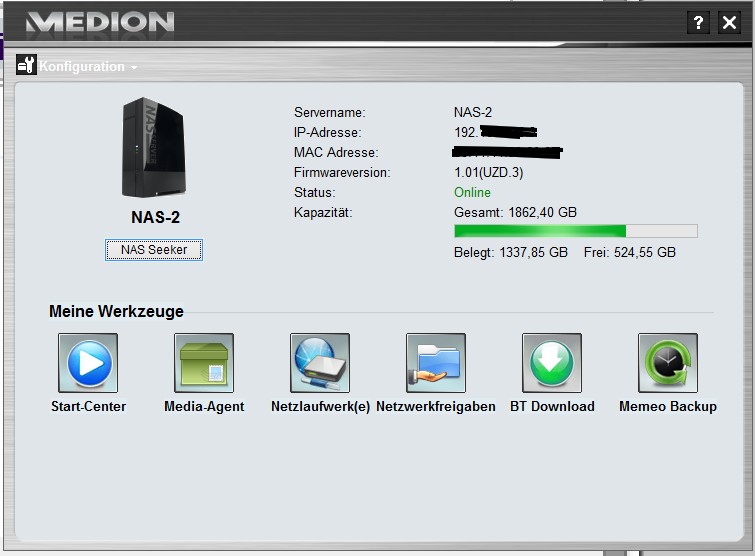Click the Servername: label
This screenshot has height=556, width=755.
(330, 113)
